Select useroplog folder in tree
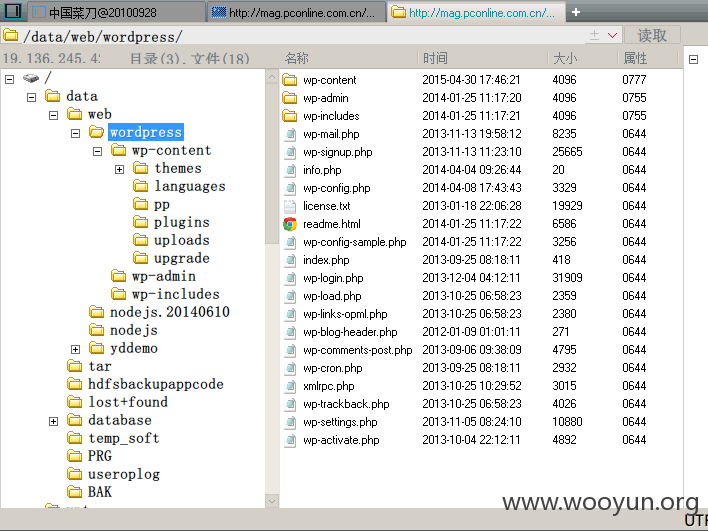 (123, 474)
